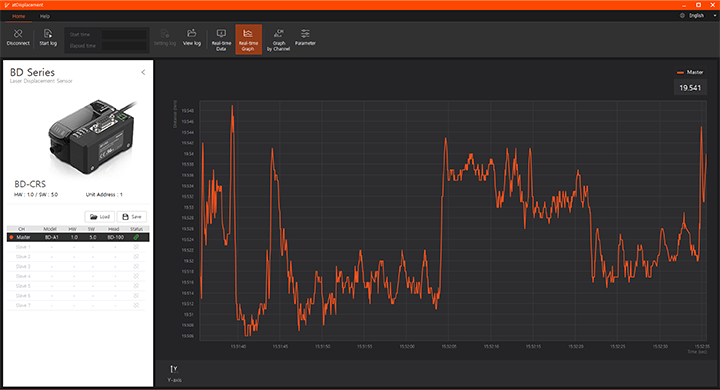720x390 pixels.
Task: Toggle the Master channel connection status icon
Action: [136, 237]
